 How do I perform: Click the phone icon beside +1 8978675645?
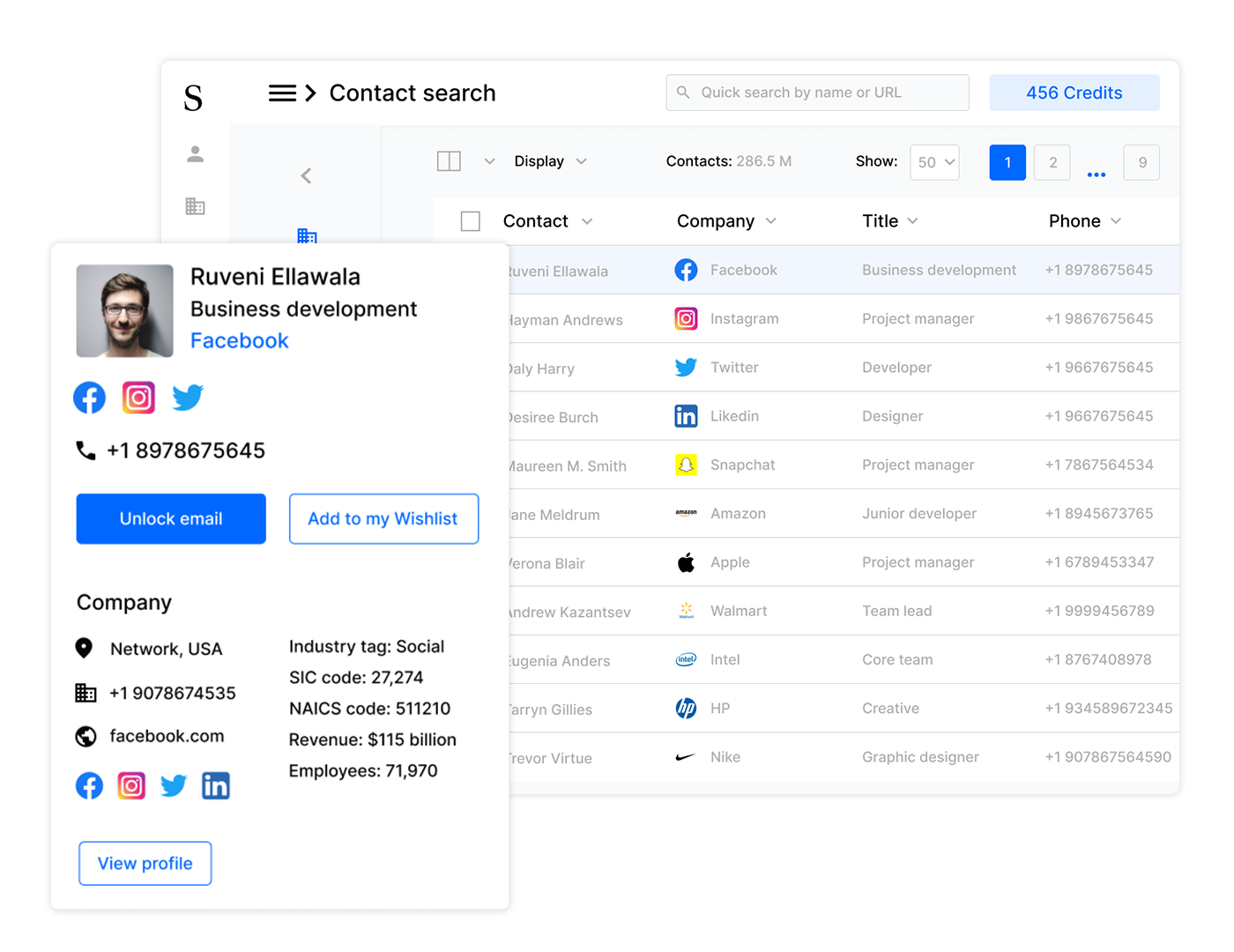pos(85,450)
